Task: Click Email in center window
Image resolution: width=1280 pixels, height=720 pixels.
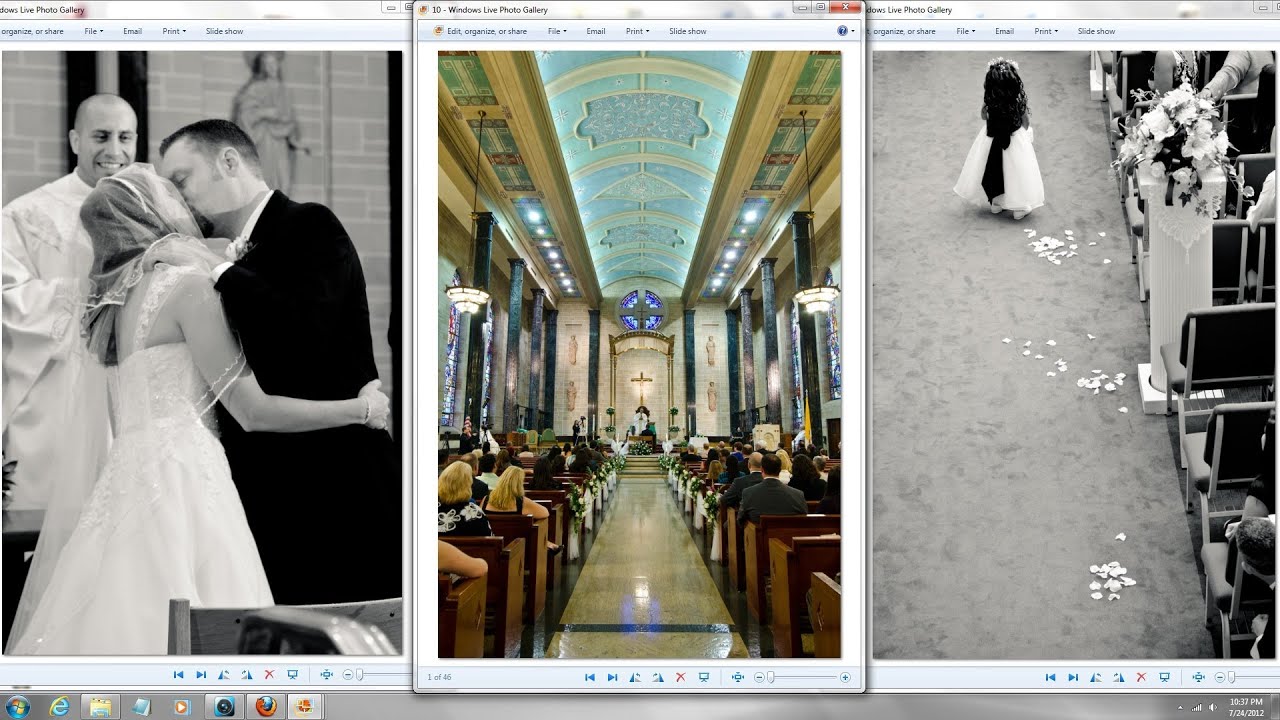Action: (x=596, y=31)
